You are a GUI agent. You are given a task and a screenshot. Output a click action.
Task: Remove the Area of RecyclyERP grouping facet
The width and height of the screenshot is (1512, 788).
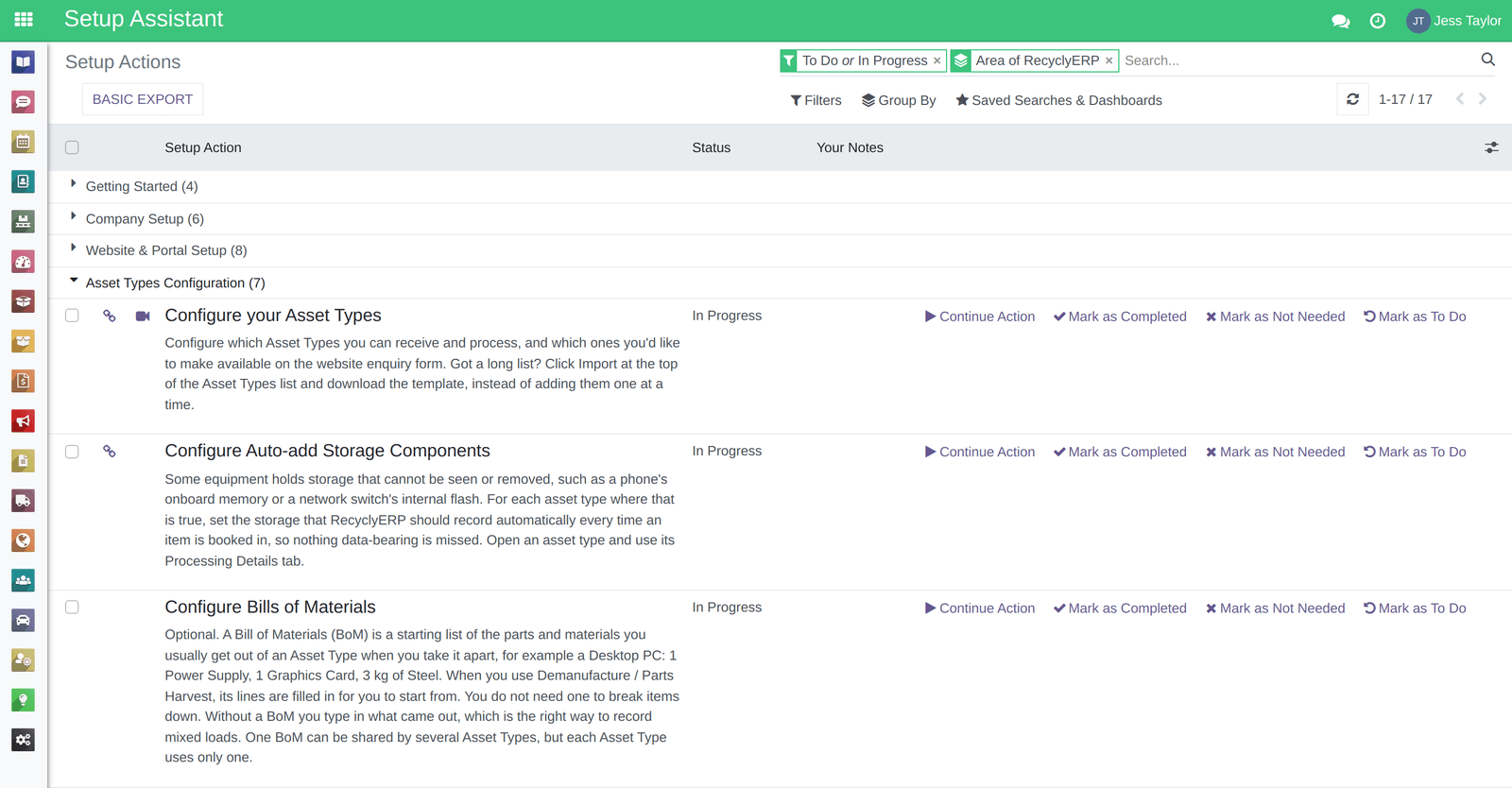(1109, 60)
